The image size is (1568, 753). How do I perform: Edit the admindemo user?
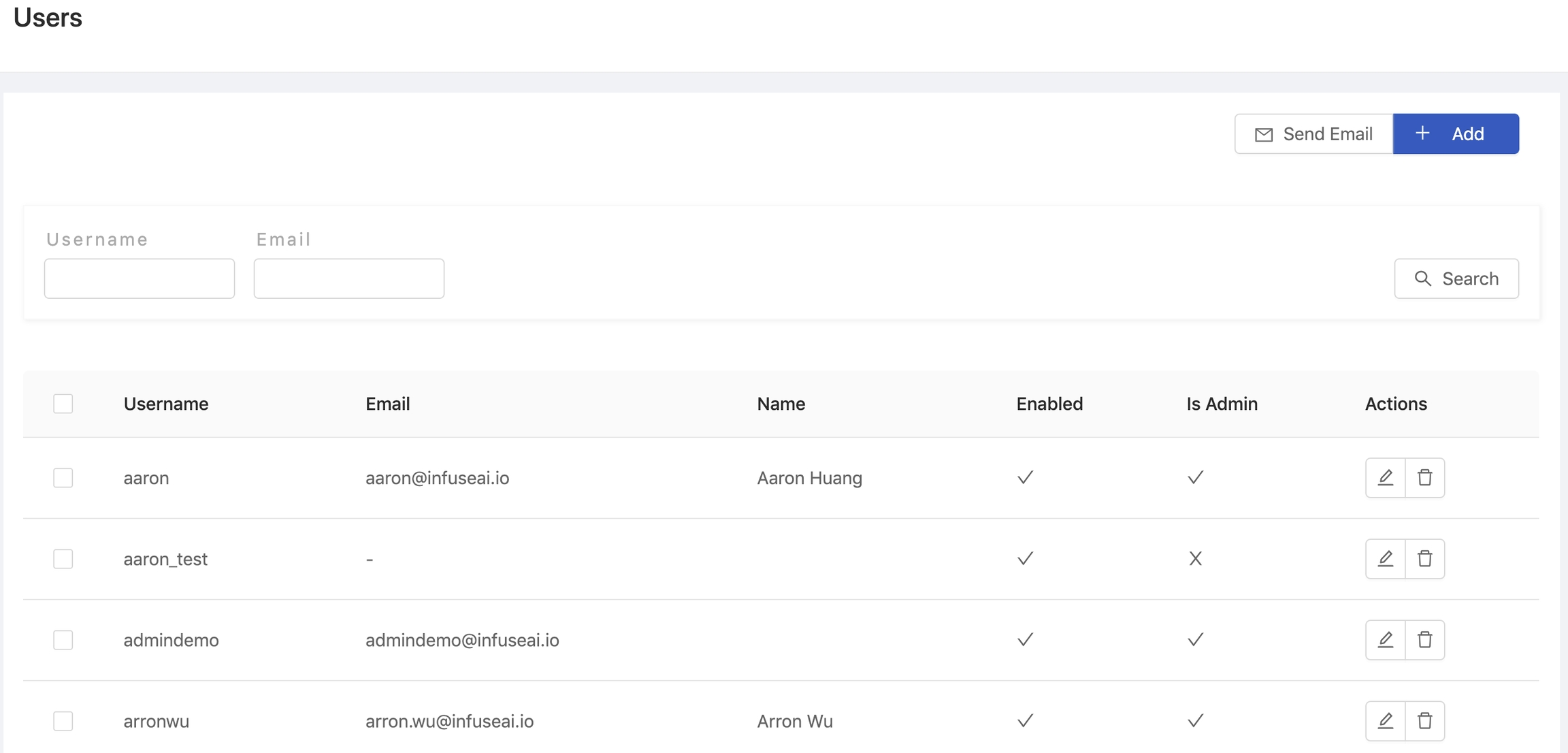pyautogui.click(x=1385, y=640)
